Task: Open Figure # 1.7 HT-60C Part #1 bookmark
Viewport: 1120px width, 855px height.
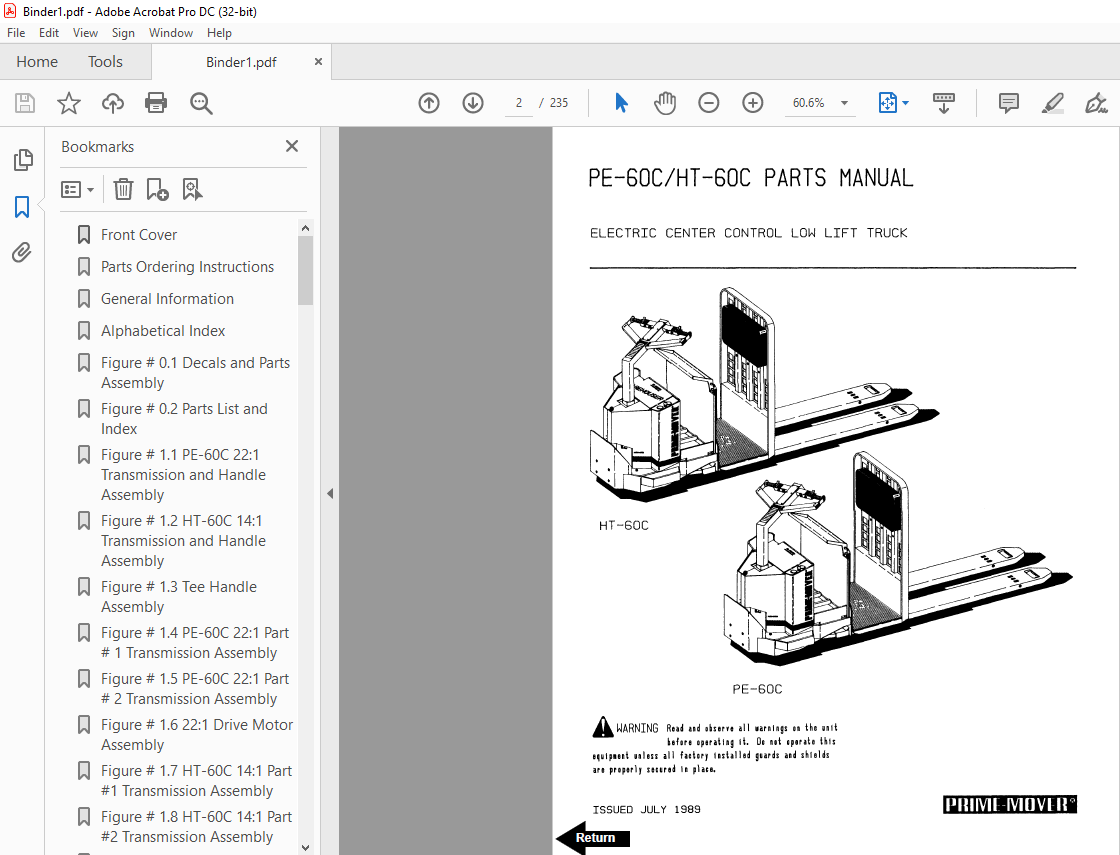Action: [x=196, y=781]
